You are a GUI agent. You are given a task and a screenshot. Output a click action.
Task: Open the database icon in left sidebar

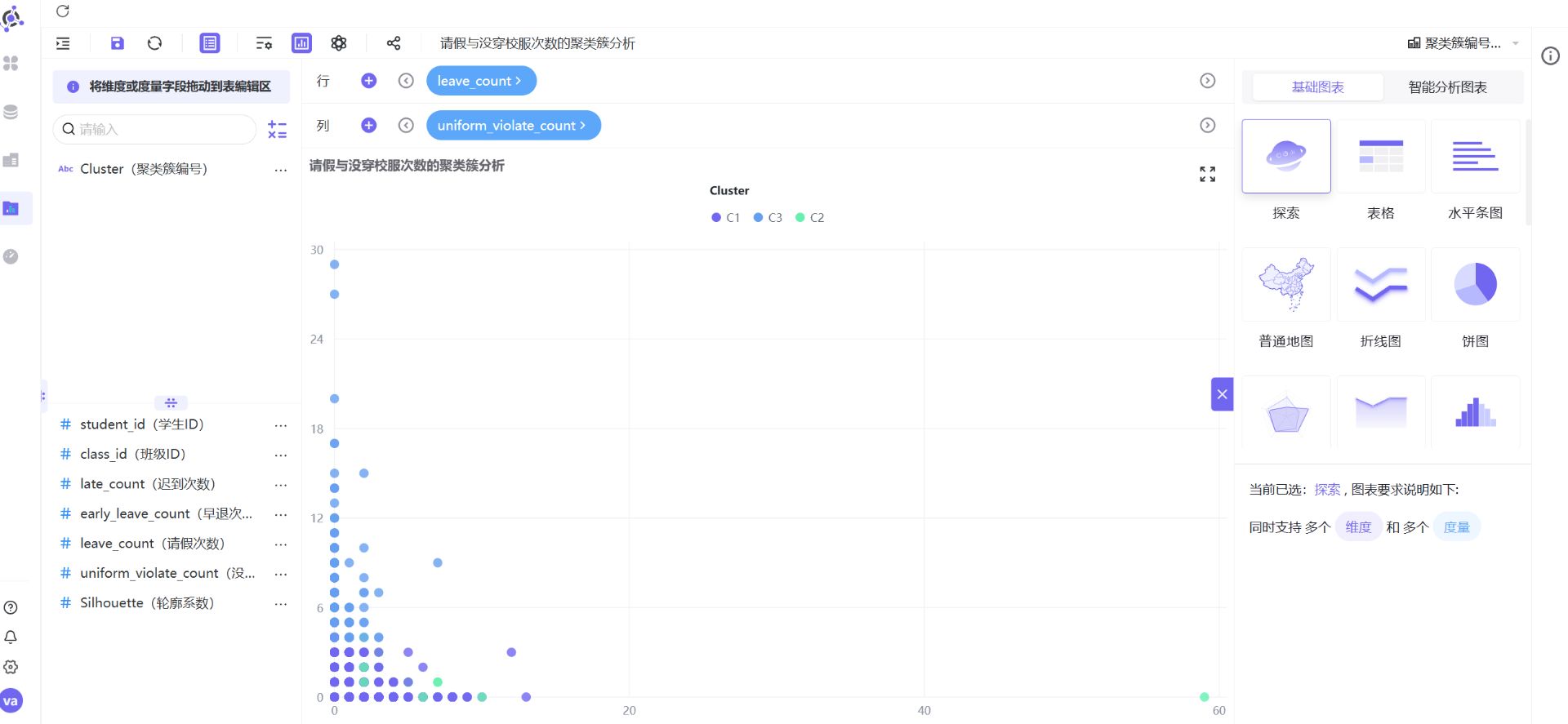[x=11, y=112]
